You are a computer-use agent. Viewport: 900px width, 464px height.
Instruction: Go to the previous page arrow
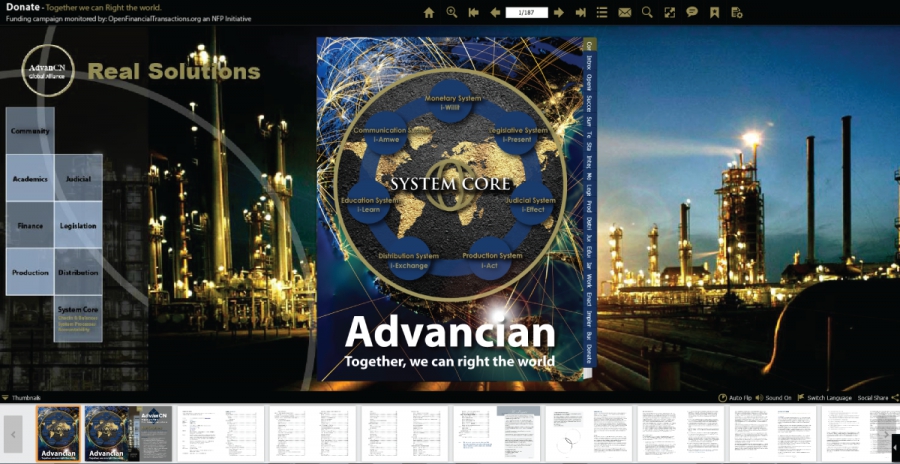point(495,13)
